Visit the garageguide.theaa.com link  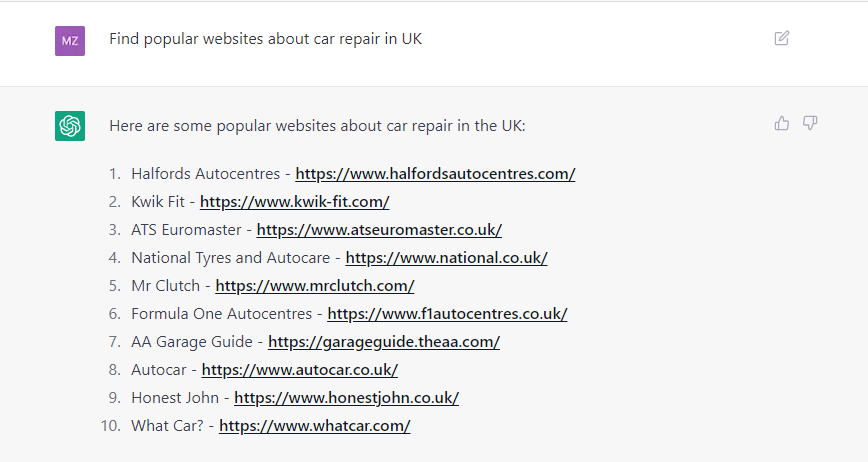point(384,342)
